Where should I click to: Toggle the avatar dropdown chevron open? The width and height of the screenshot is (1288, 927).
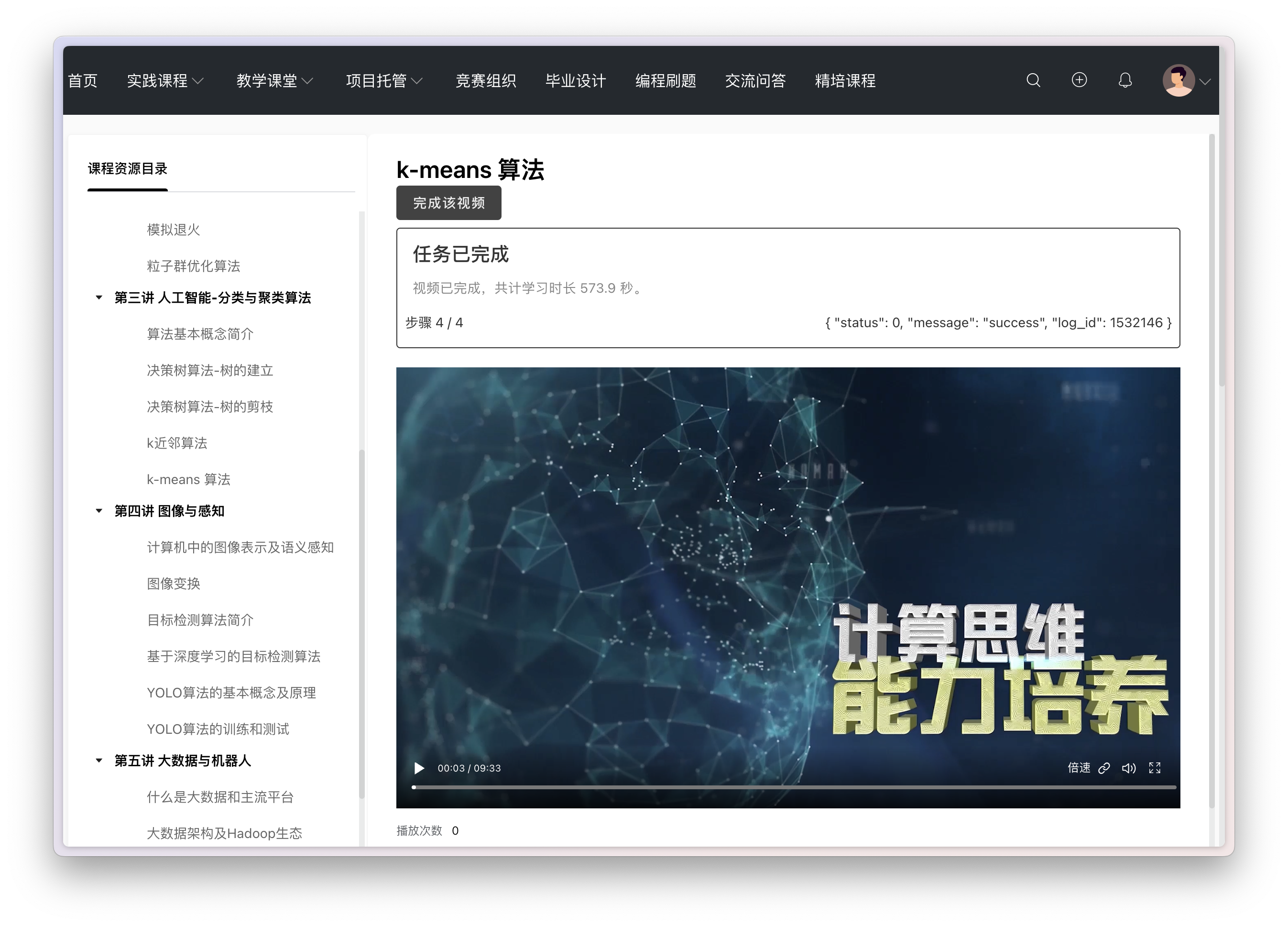(1206, 82)
